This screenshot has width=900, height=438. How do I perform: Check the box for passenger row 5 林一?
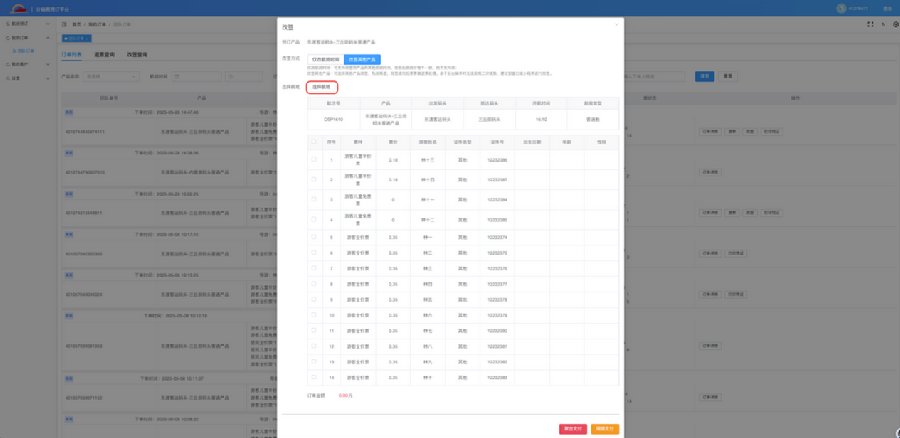click(313, 237)
